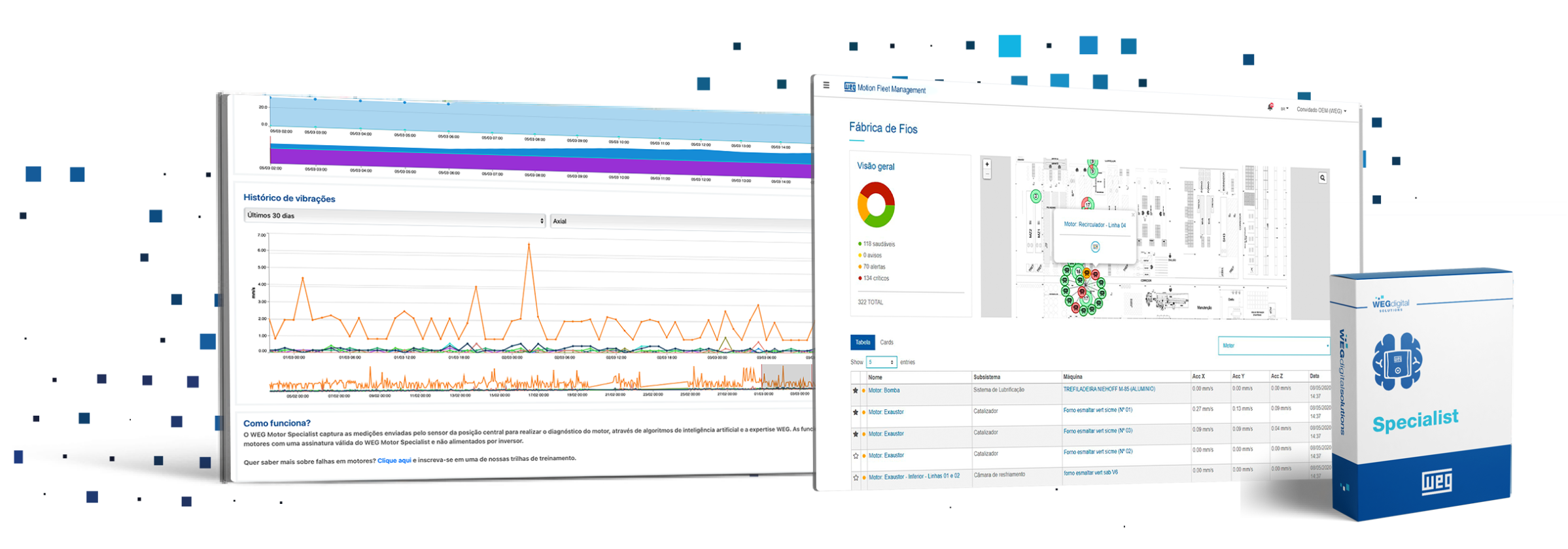1568x549 pixels.
Task: Sort table by Acc Z column
Action: point(1287,376)
